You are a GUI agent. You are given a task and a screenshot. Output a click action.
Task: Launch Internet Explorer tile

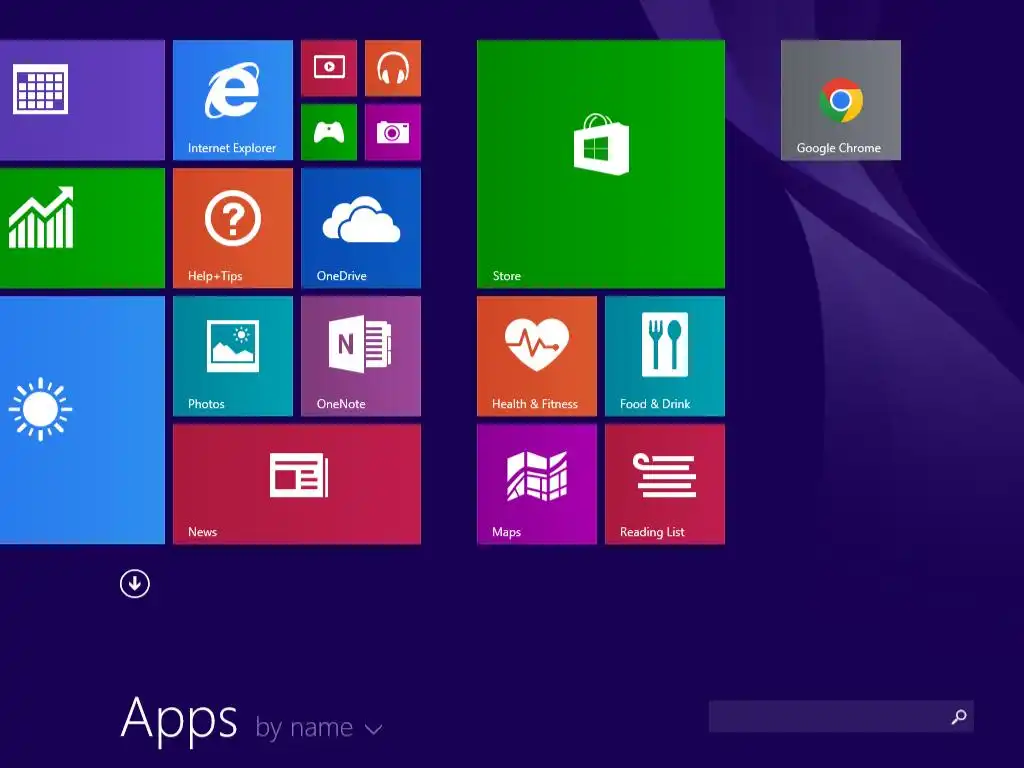coord(233,100)
